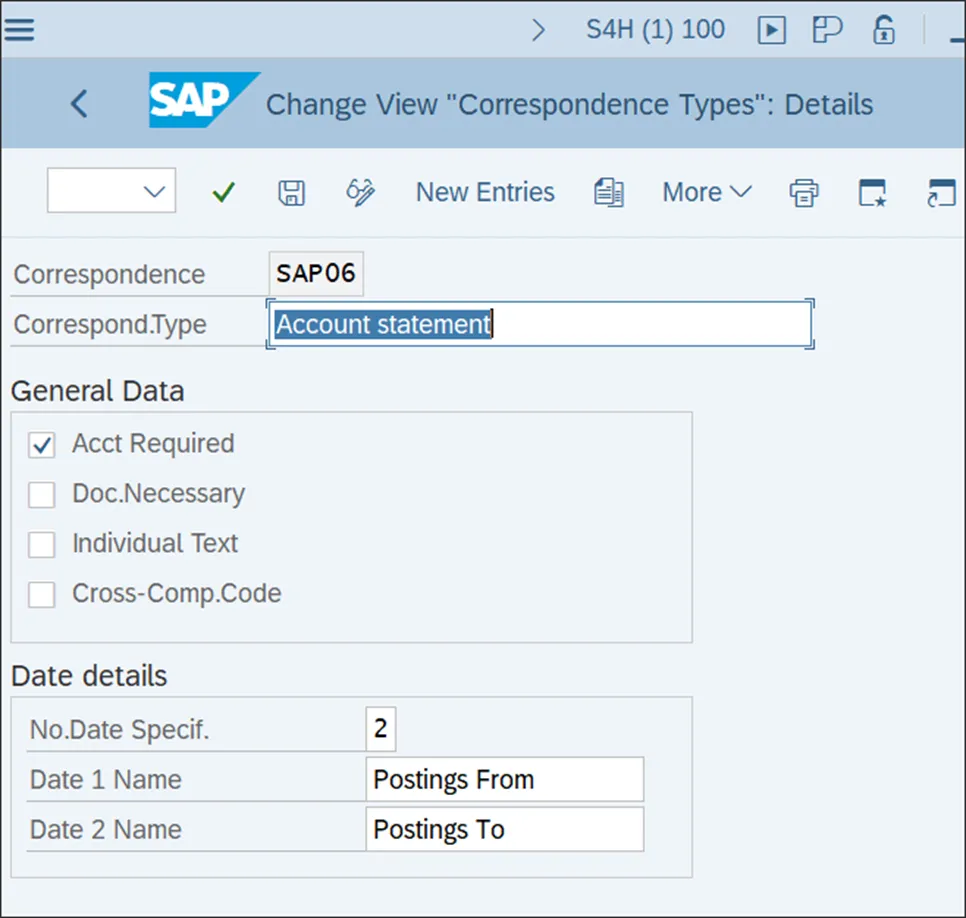Click the green checkmark Enter icon
This screenshot has width=966, height=918.
click(x=224, y=192)
